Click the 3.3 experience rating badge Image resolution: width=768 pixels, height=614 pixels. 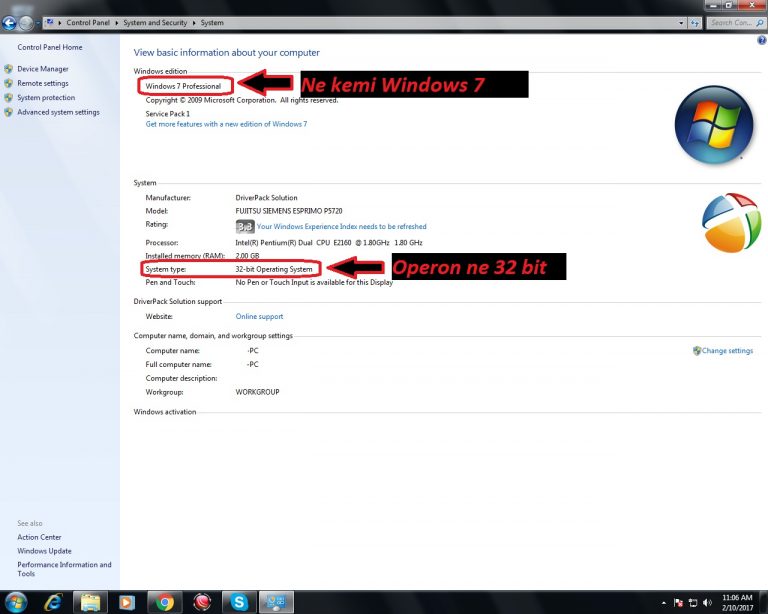[x=245, y=227]
